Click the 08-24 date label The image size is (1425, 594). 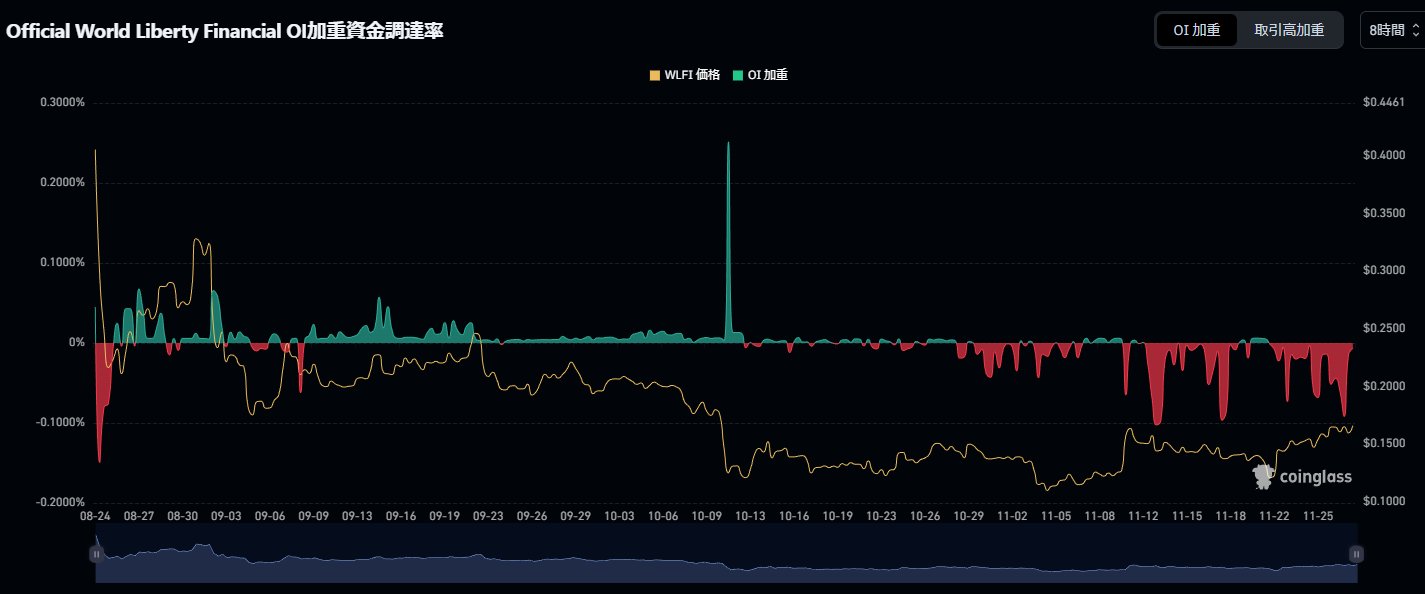click(95, 517)
